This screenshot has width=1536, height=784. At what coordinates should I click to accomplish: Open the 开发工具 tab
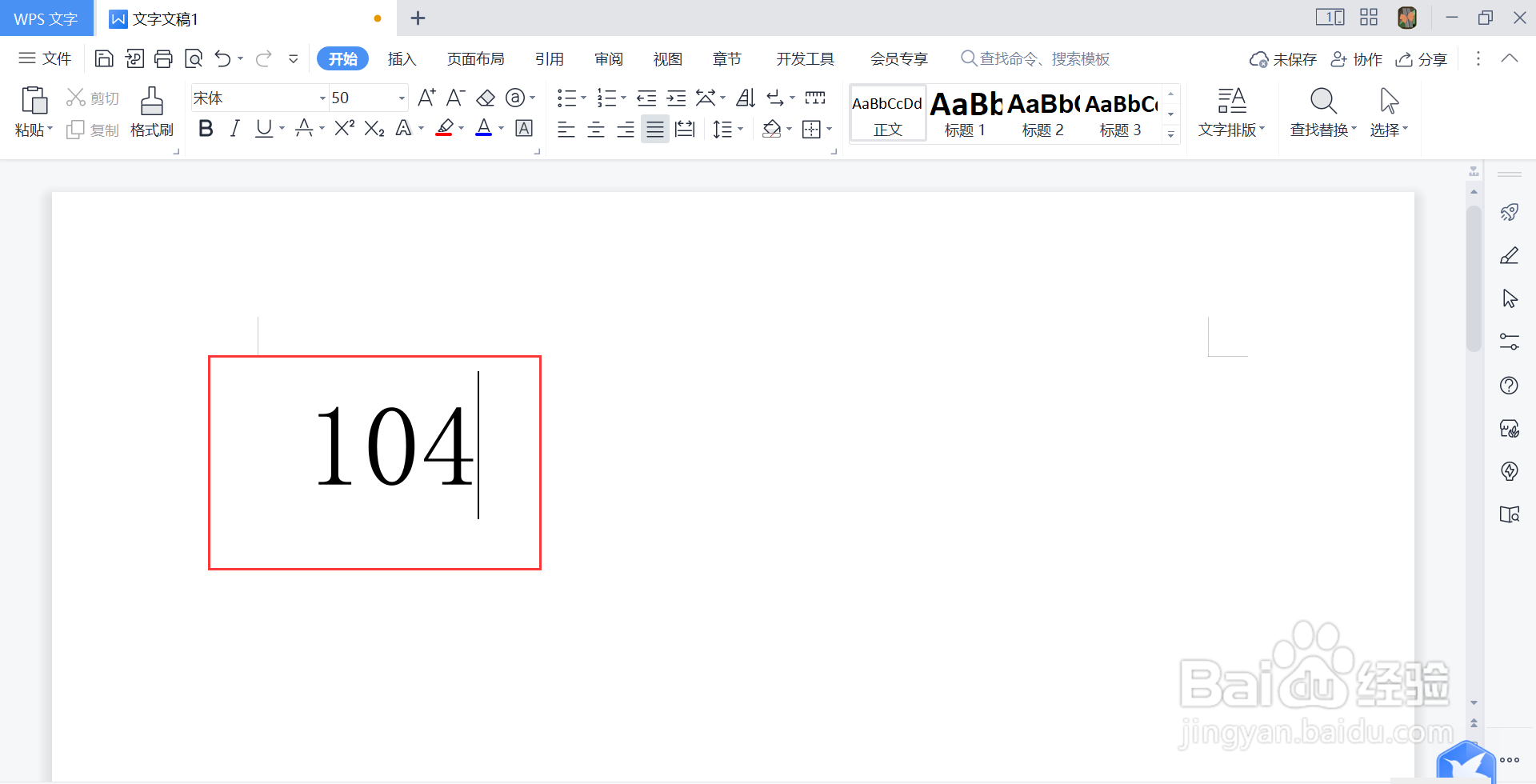click(806, 58)
